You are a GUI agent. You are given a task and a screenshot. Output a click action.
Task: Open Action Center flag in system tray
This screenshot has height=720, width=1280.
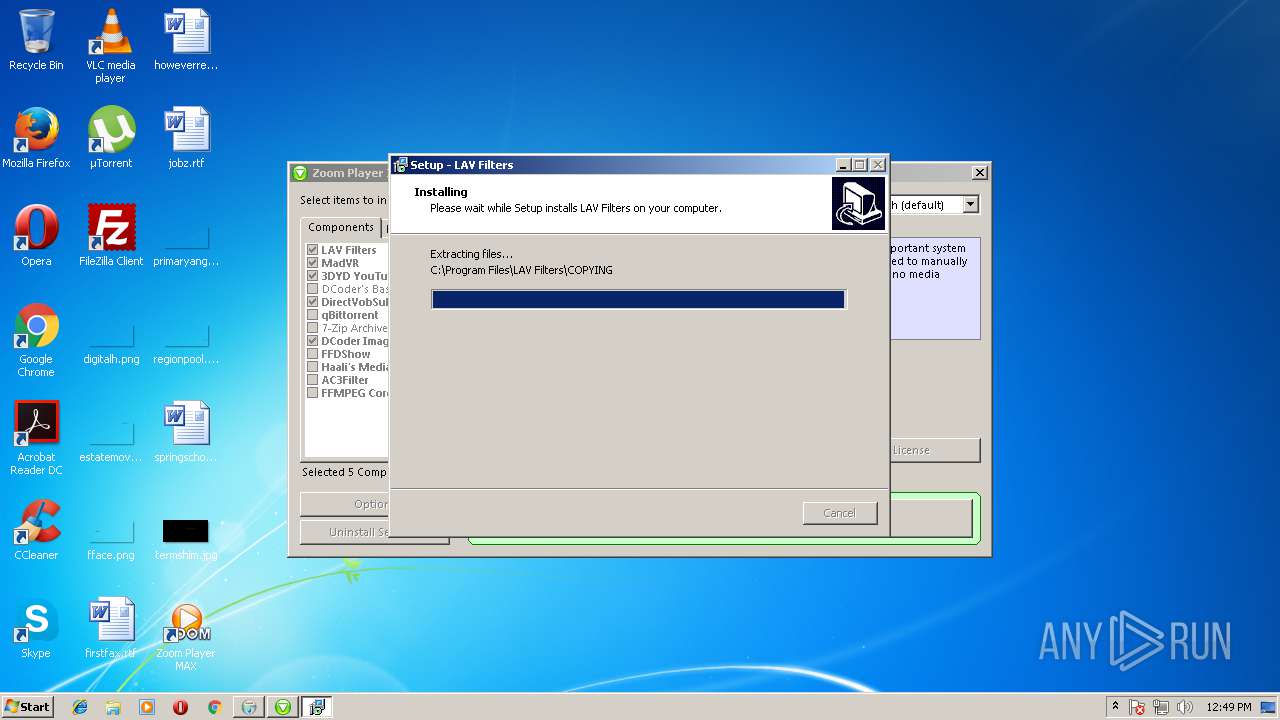click(1137, 707)
